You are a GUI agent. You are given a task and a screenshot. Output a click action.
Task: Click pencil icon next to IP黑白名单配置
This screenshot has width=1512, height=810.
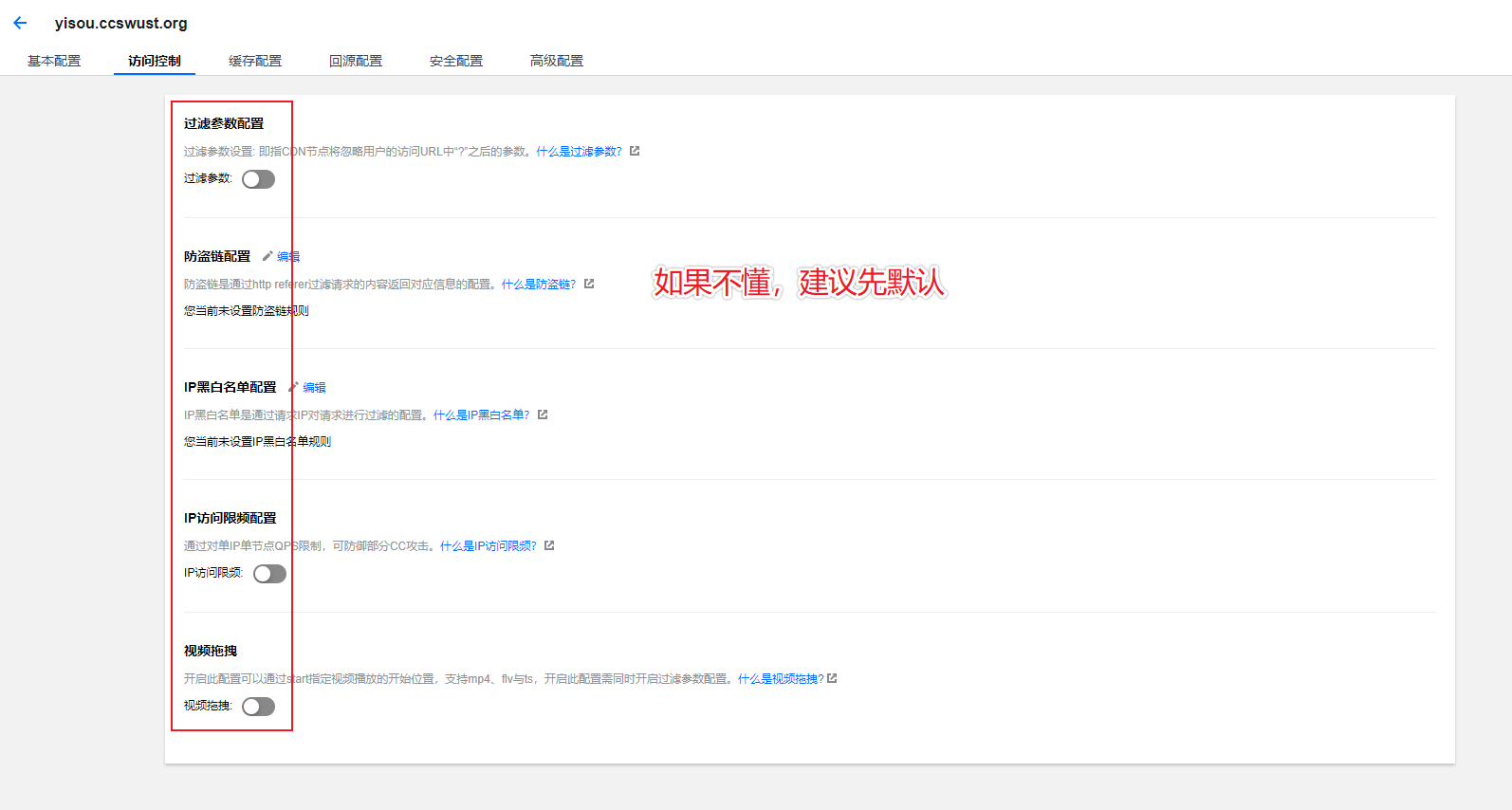(294, 387)
